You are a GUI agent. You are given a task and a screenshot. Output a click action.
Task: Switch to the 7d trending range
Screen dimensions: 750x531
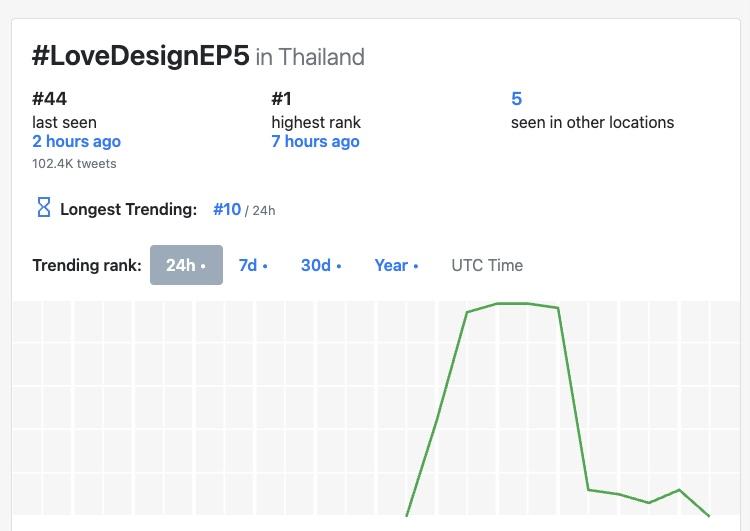click(253, 265)
